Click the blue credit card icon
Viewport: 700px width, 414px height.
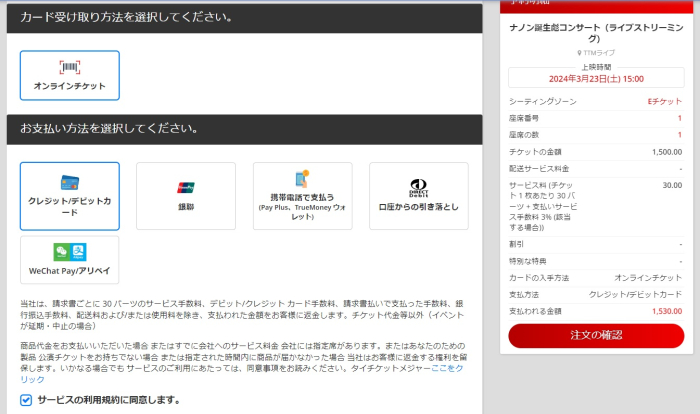click(70, 182)
